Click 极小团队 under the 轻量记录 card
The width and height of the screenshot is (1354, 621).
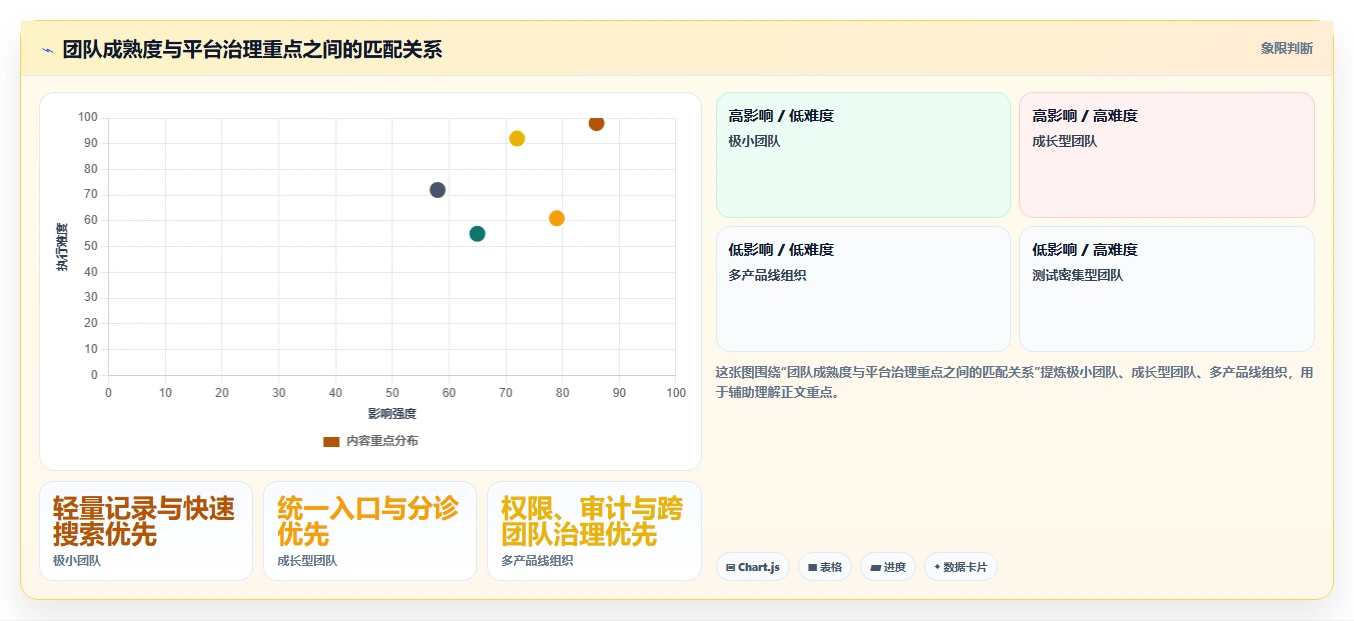coord(77,561)
